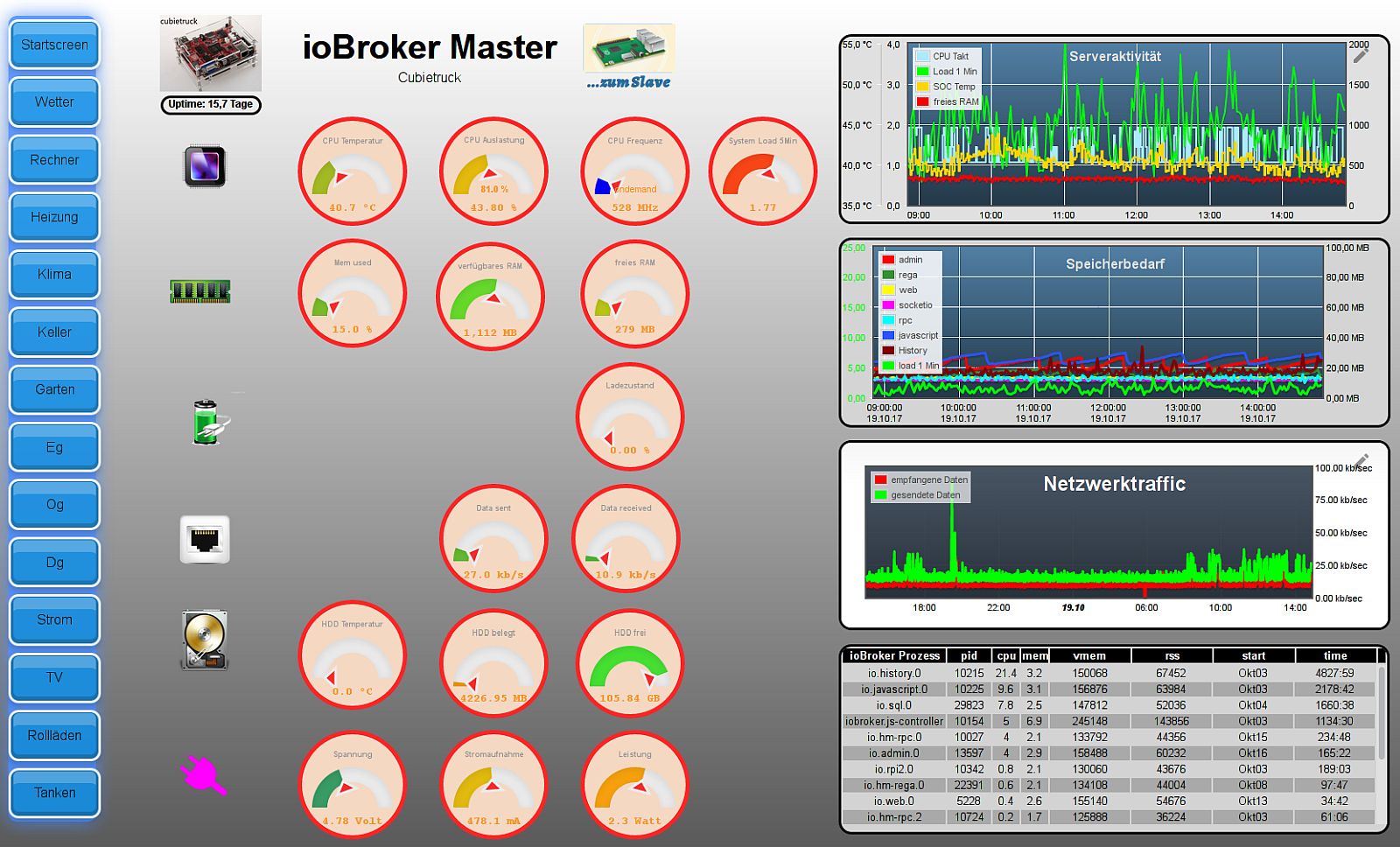Open the TV page
The width and height of the screenshot is (1400, 847).
pos(54,677)
